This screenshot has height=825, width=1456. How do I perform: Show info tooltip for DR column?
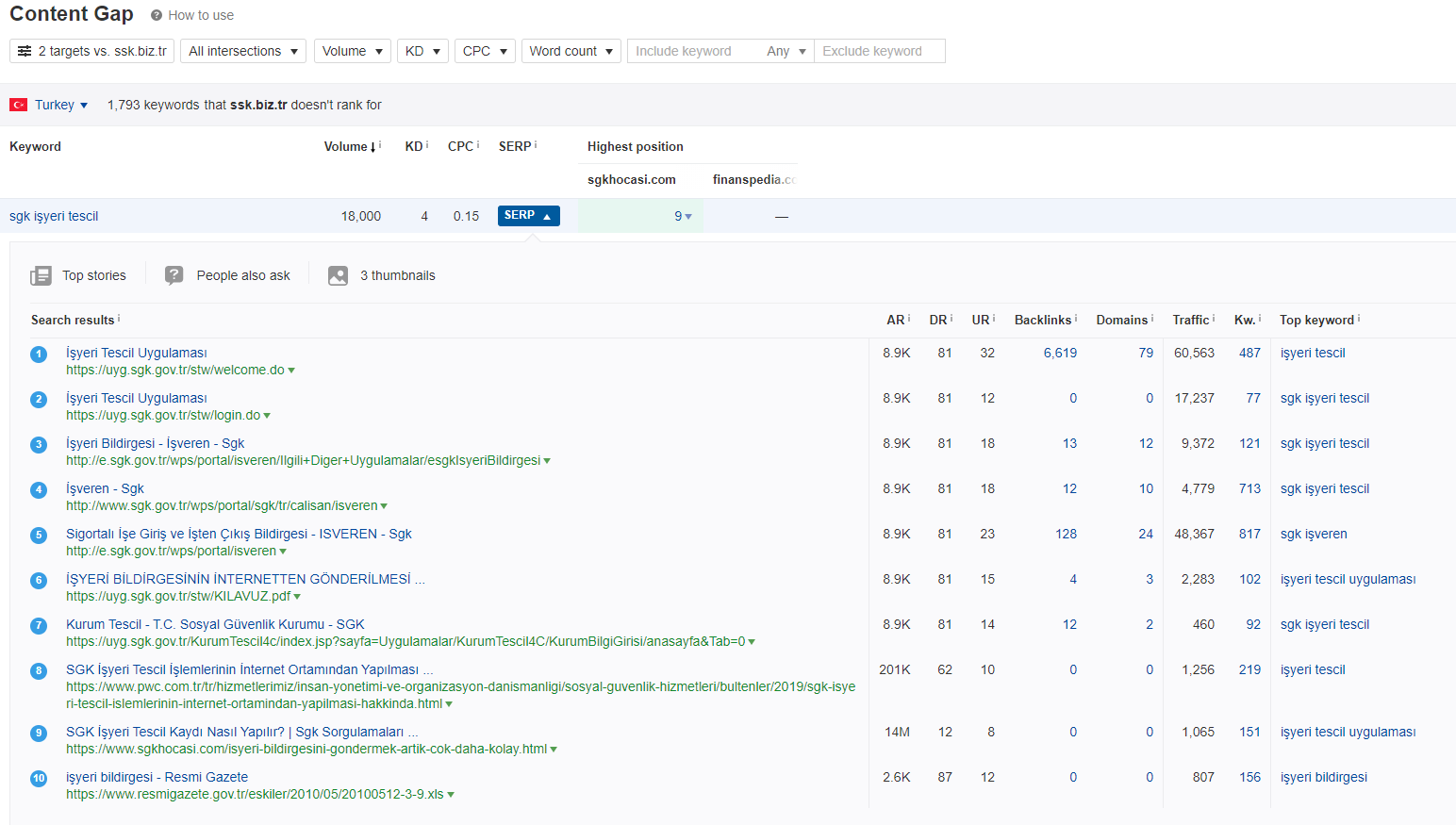(951, 318)
